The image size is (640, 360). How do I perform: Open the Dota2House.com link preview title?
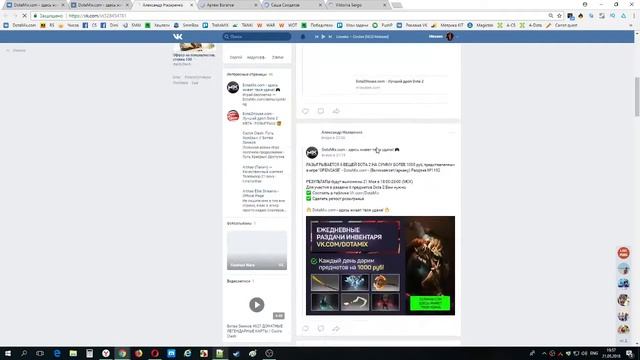point(389,81)
